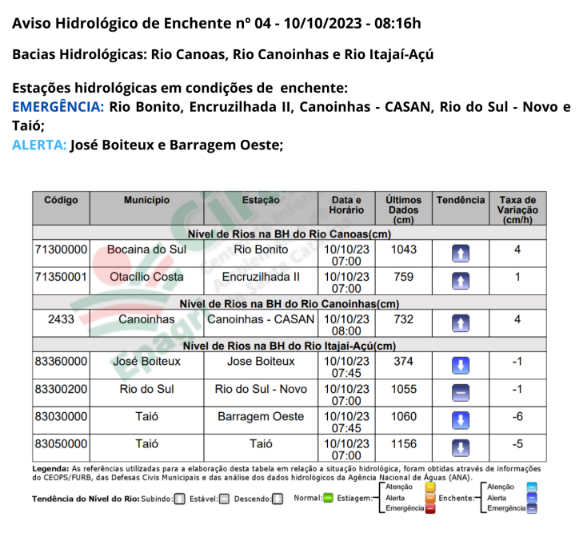582x534 pixels.
Task: Select station code 83300200
Action: pos(61,389)
